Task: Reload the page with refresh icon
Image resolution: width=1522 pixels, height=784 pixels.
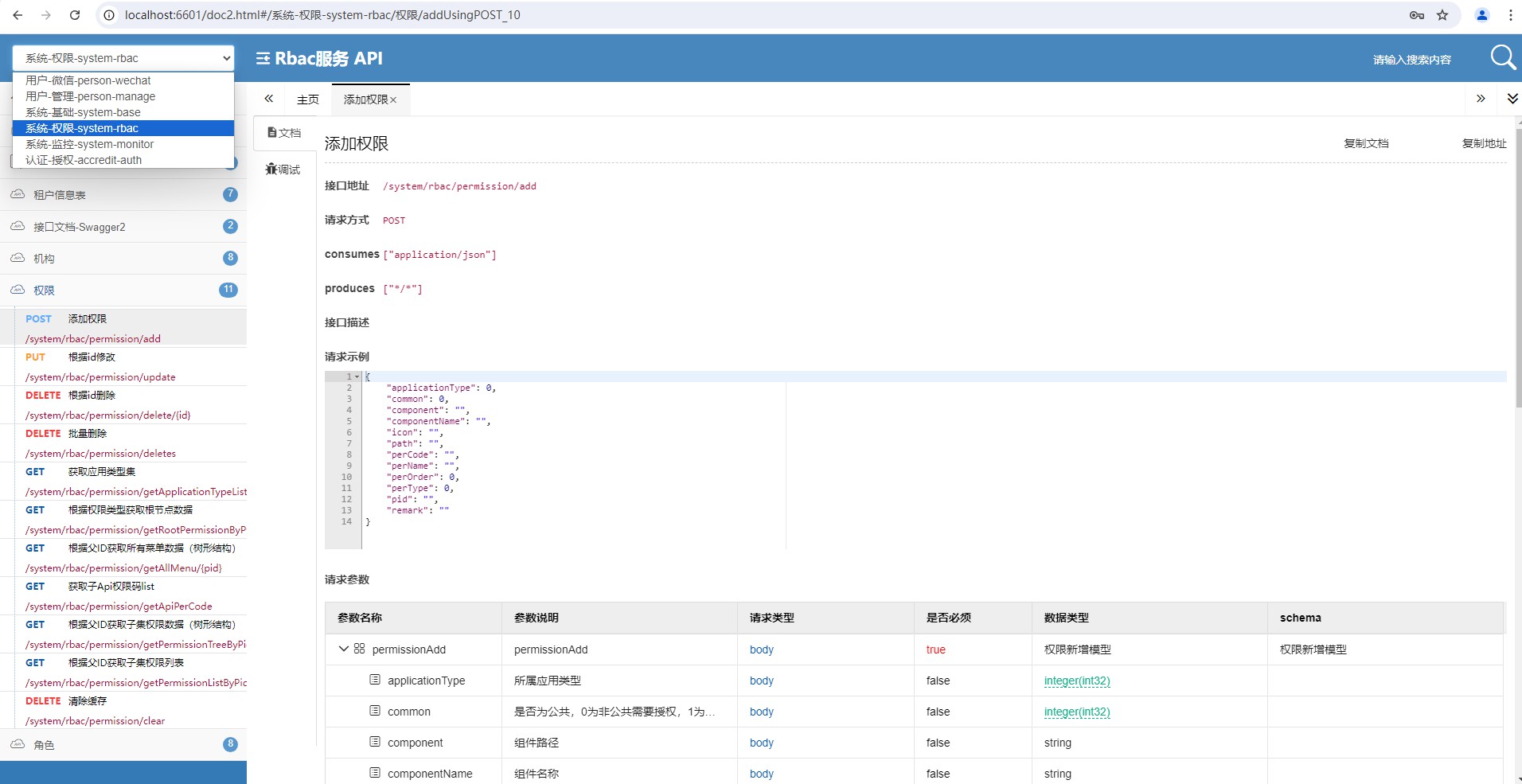Action: (75, 15)
